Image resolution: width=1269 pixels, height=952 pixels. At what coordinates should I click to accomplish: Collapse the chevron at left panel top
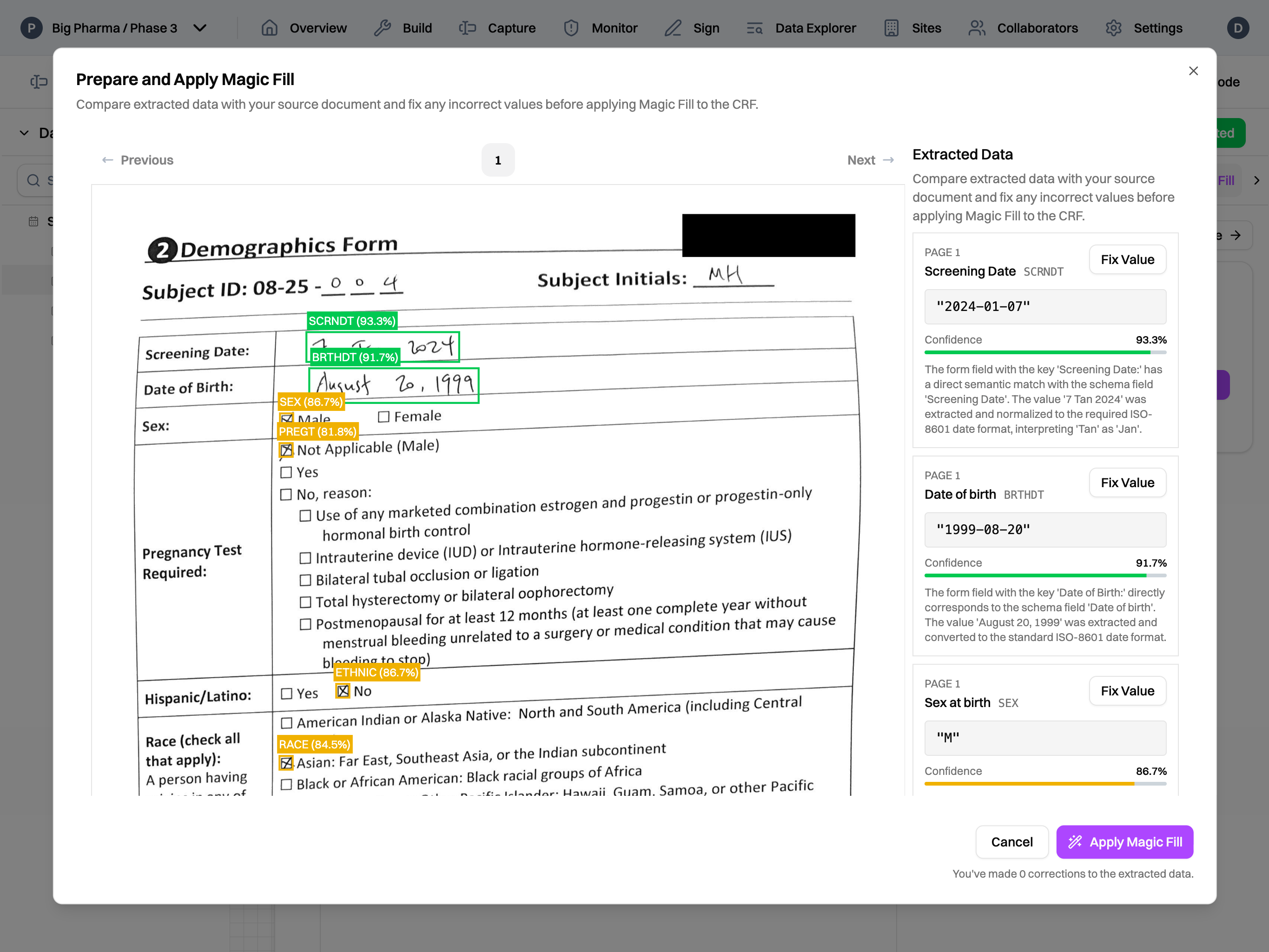tap(24, 133)
